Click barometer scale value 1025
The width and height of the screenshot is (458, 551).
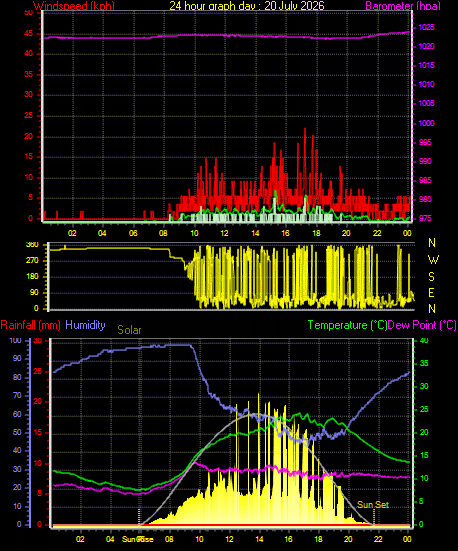(x=426, y=27)
